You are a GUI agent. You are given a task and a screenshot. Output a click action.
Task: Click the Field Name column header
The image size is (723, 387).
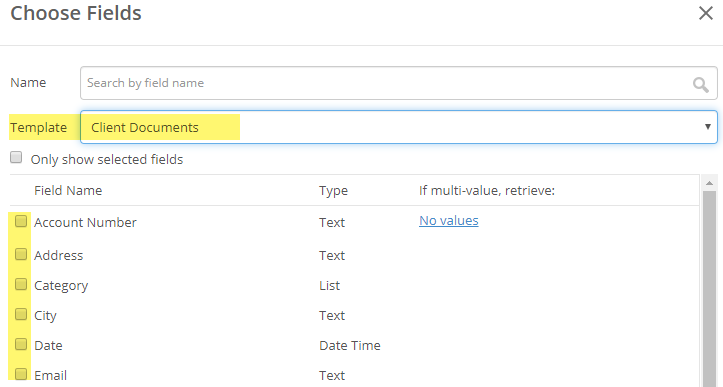(68, 191)
